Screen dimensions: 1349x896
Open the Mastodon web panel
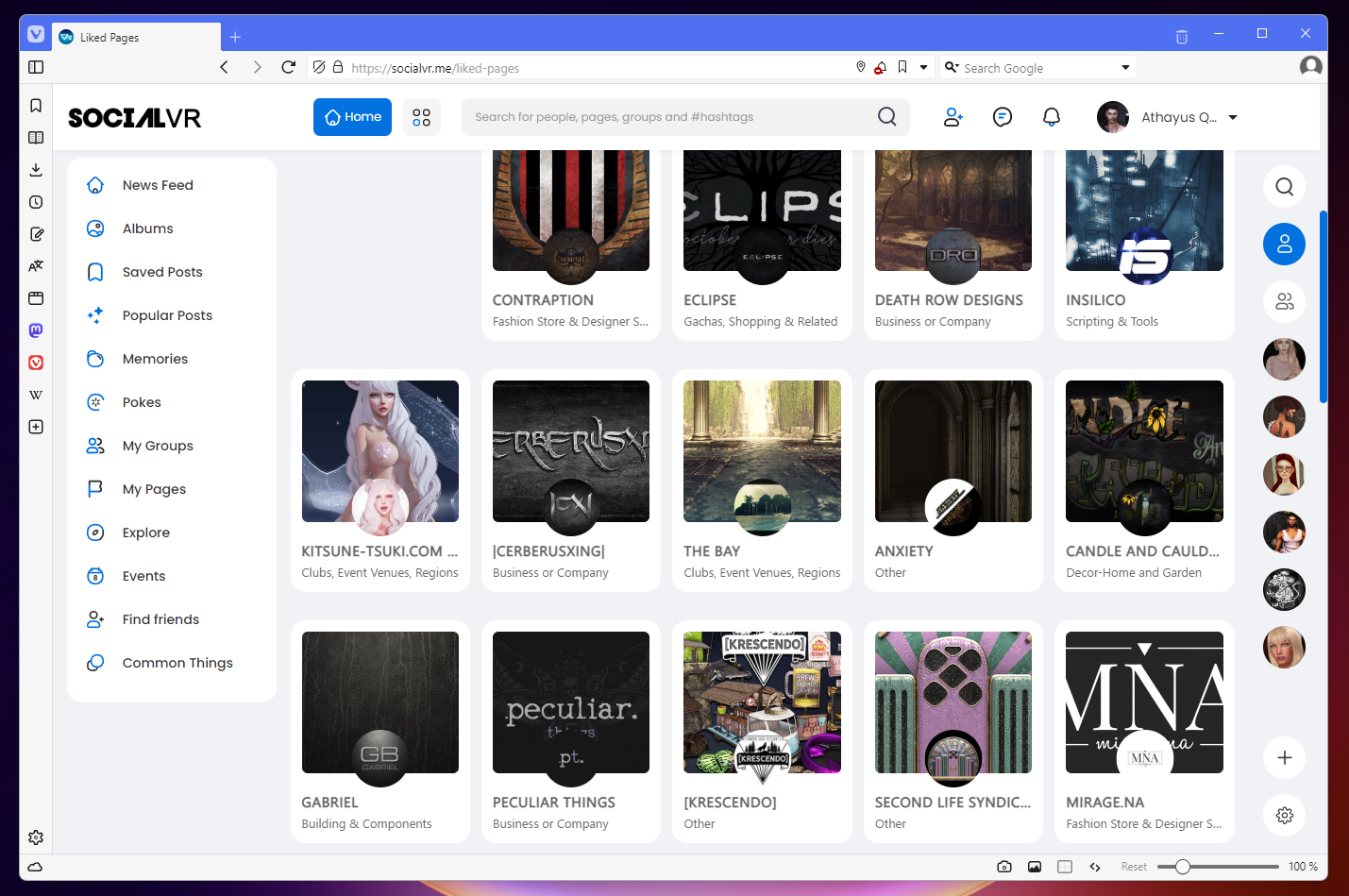[x=36, y=330]
